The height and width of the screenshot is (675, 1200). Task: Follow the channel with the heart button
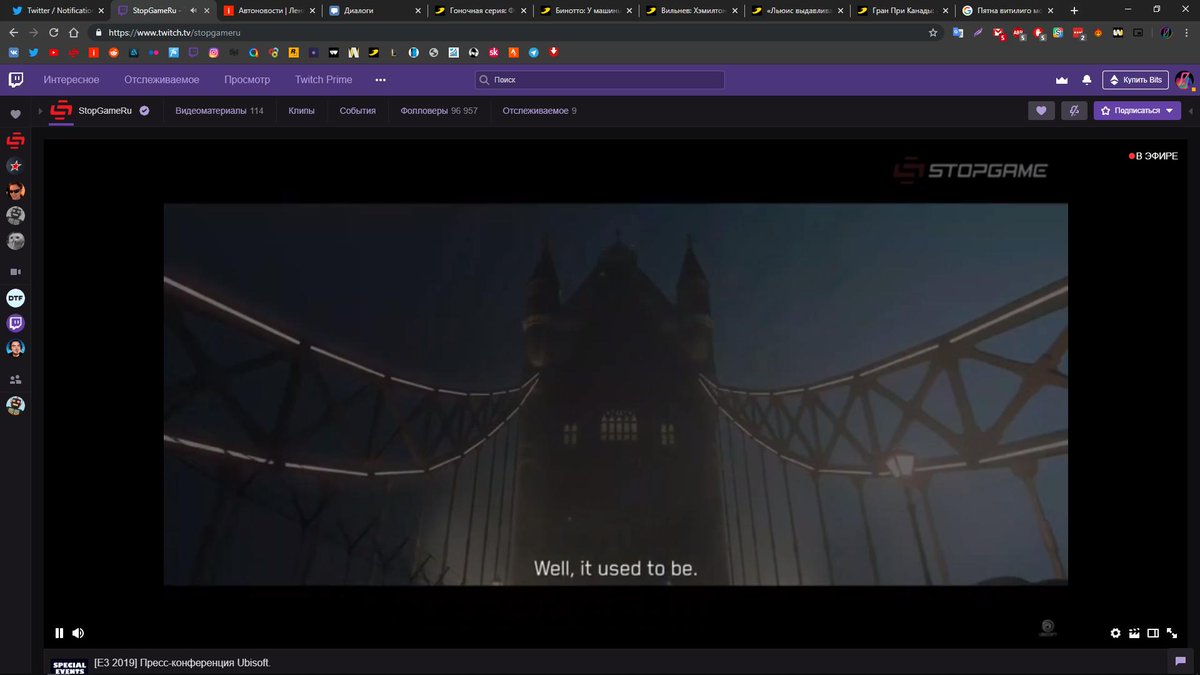[x=1041, y=110]
